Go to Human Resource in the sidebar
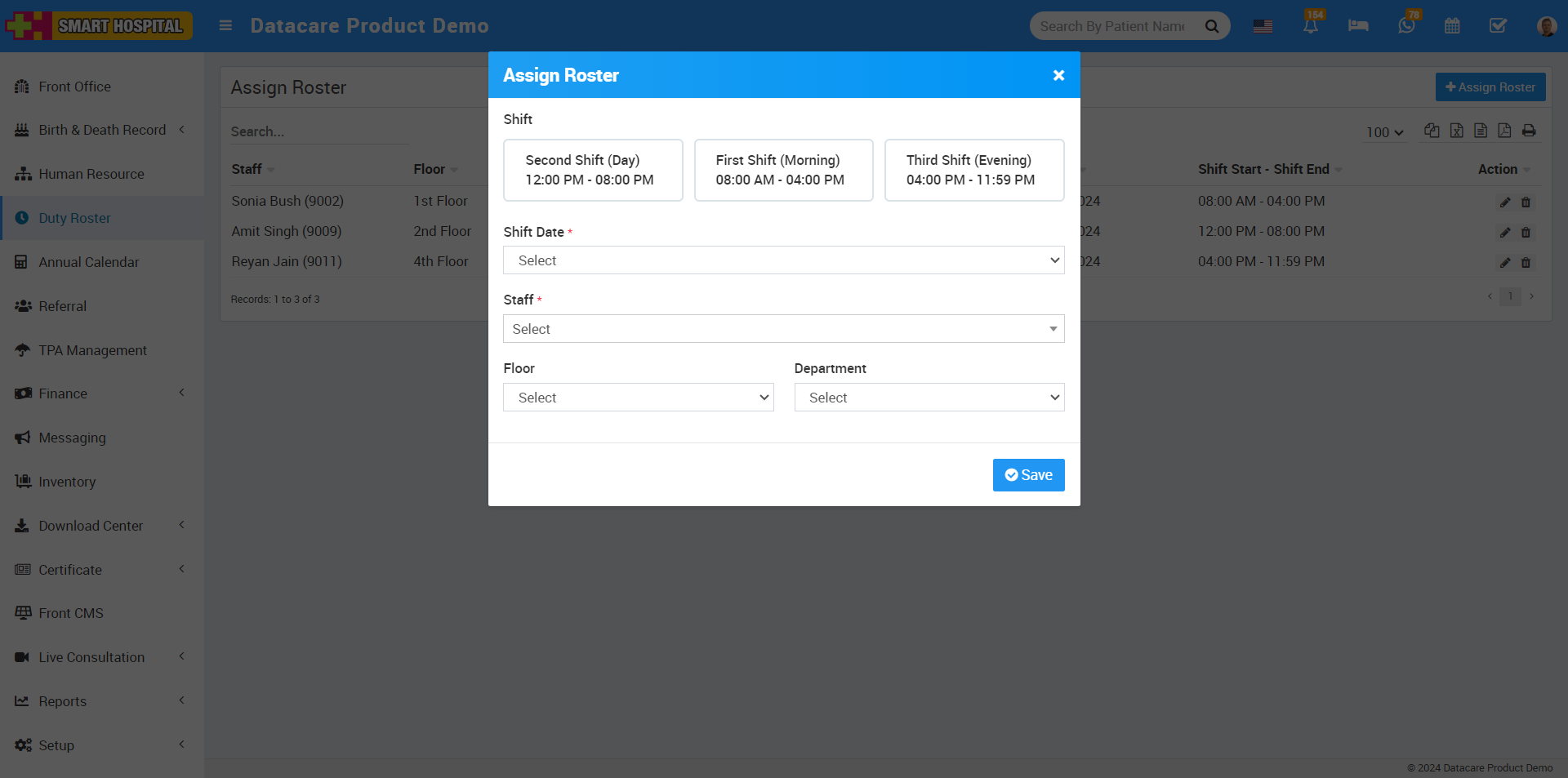This screenshot has width=1568, height=778. [91, 174]
